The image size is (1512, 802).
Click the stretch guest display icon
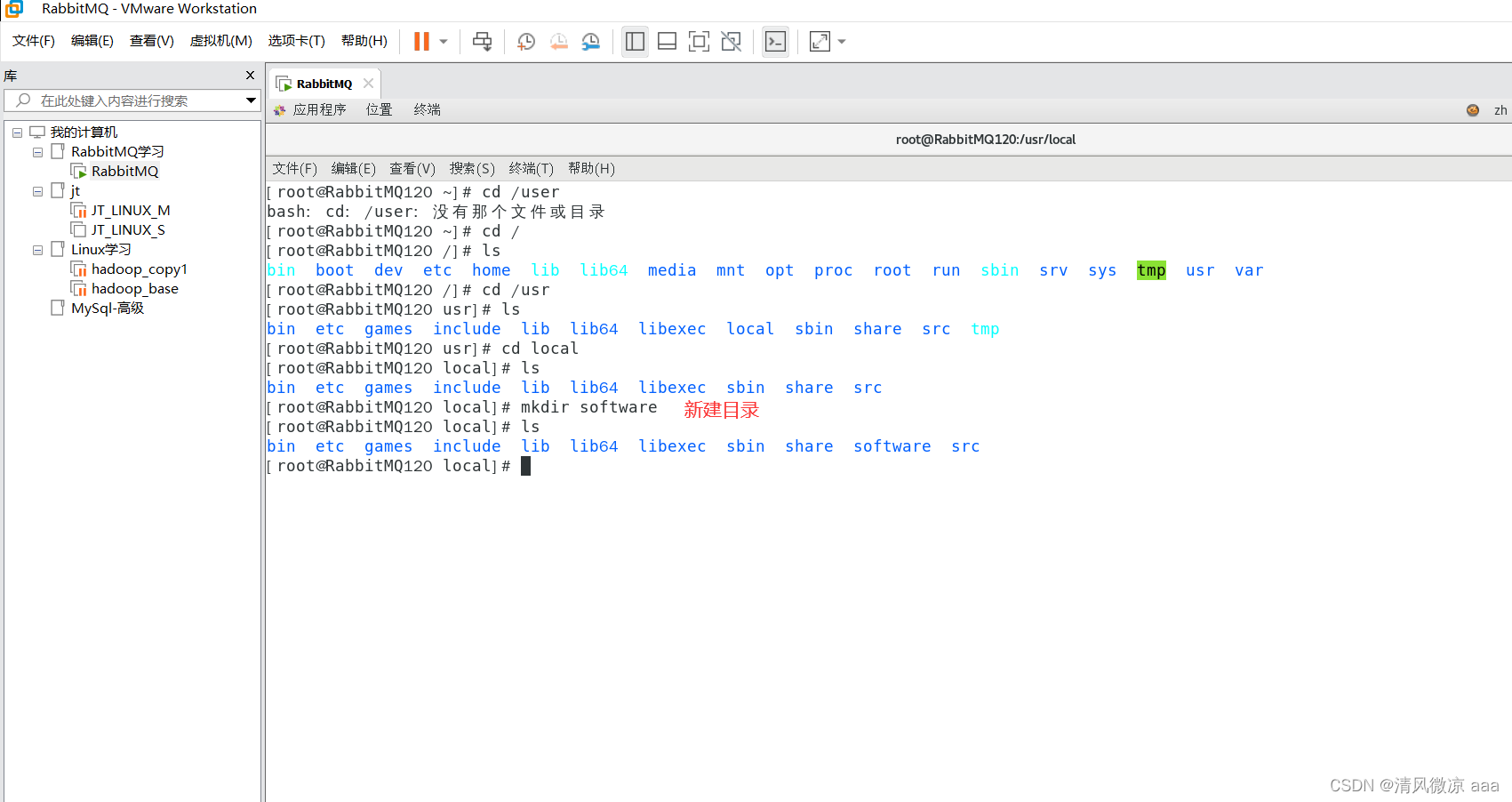[x=820, y=42]
